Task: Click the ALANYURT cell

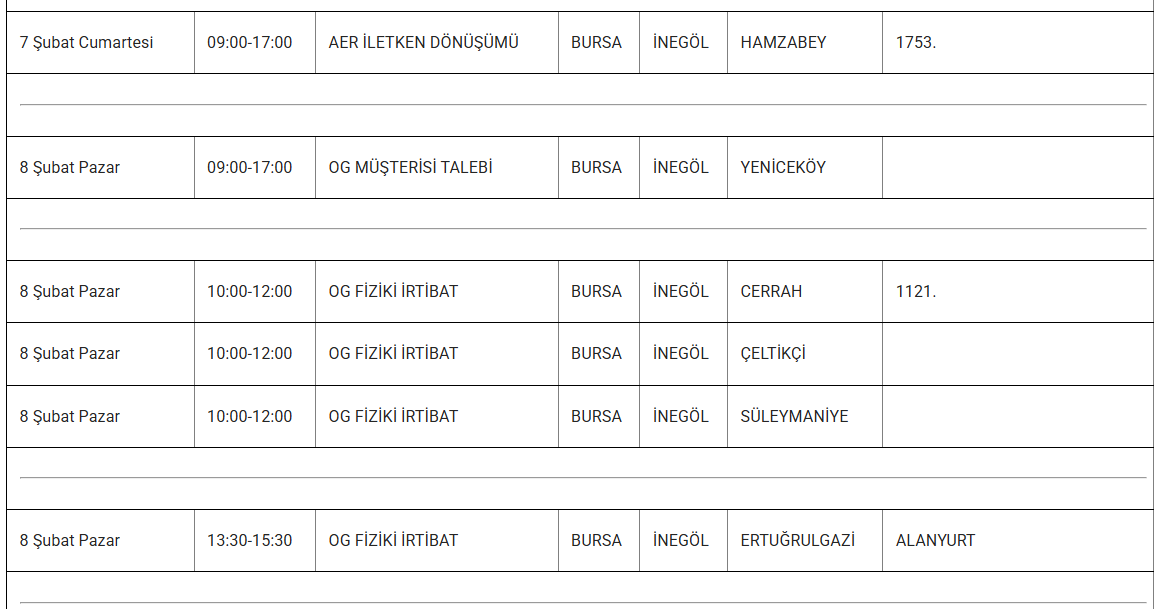Action: 936,541
